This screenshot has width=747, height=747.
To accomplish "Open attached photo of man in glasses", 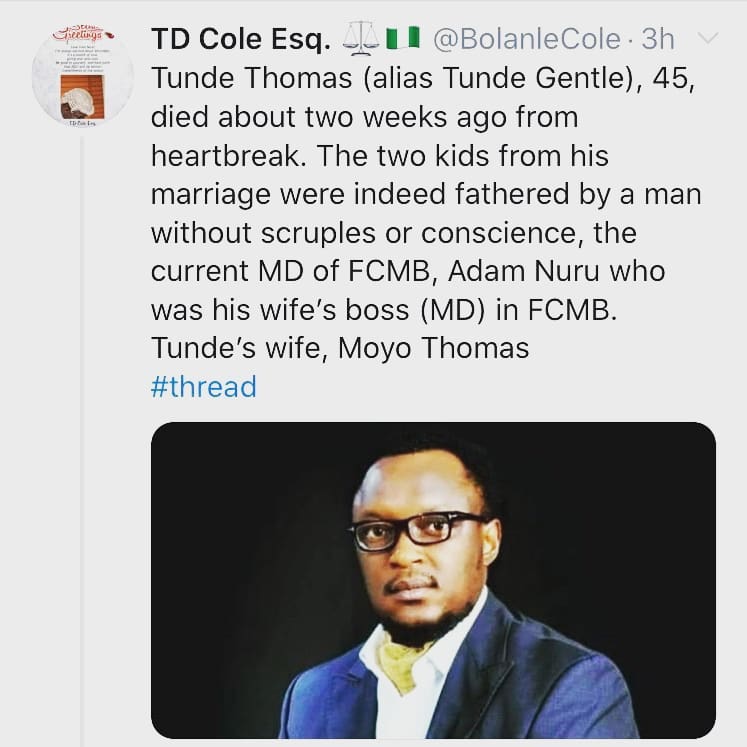I will pos(433,580).
